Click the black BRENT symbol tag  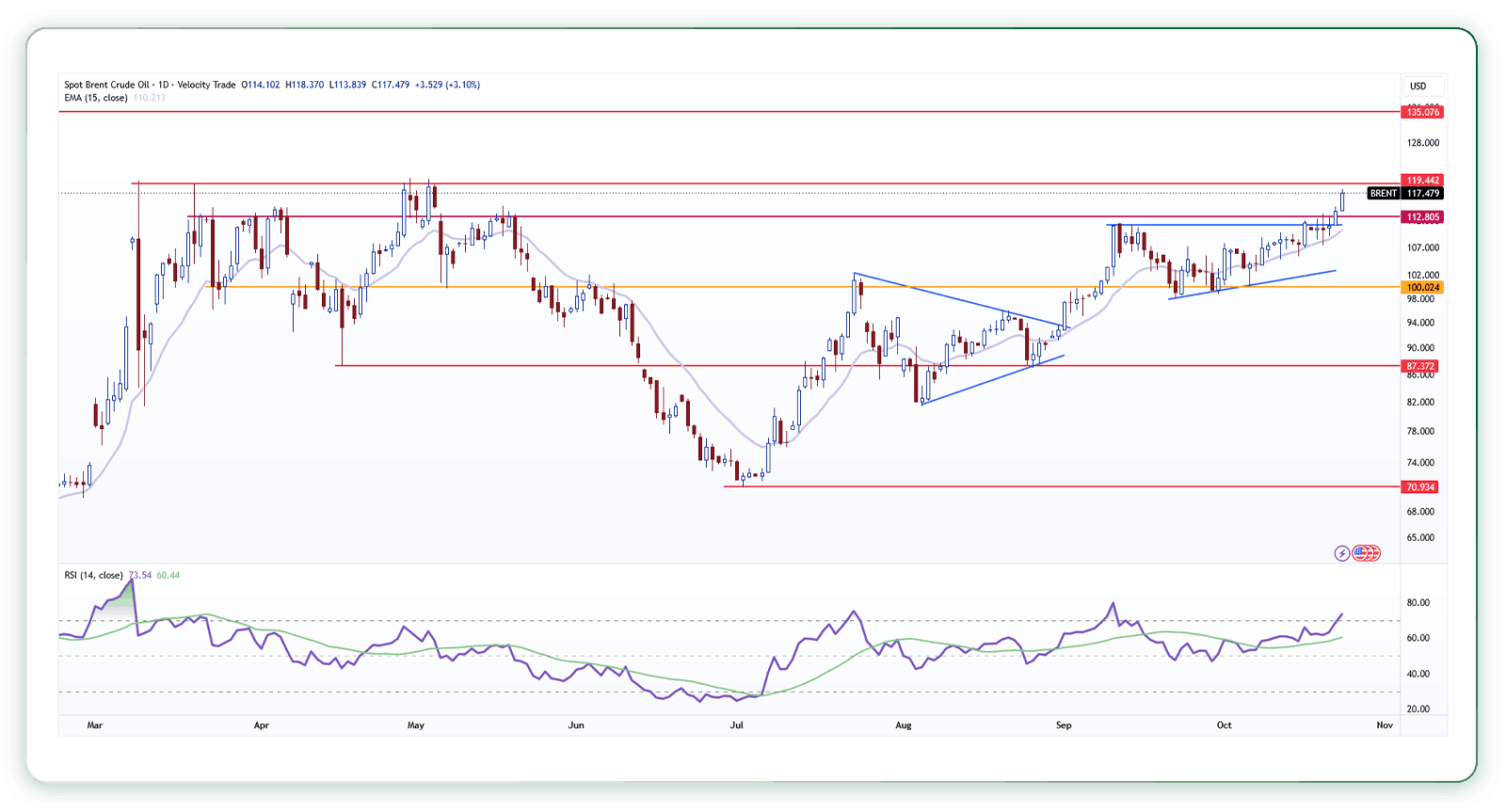[1384, 193]
